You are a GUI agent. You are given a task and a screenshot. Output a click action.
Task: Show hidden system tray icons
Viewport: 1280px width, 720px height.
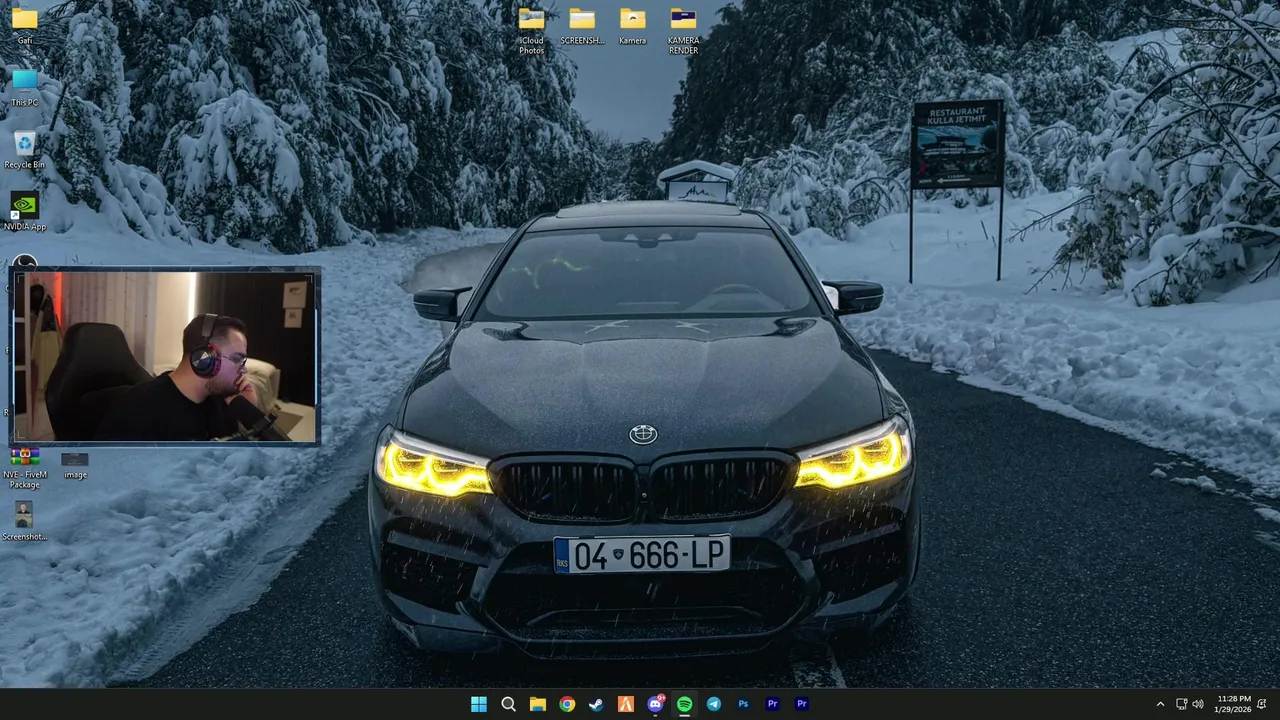[x=1160, y=704]
